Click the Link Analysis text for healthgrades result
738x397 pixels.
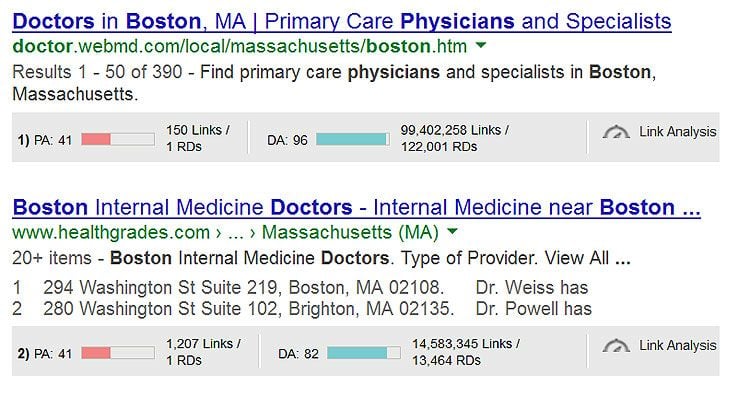click(x=677, y=346)
